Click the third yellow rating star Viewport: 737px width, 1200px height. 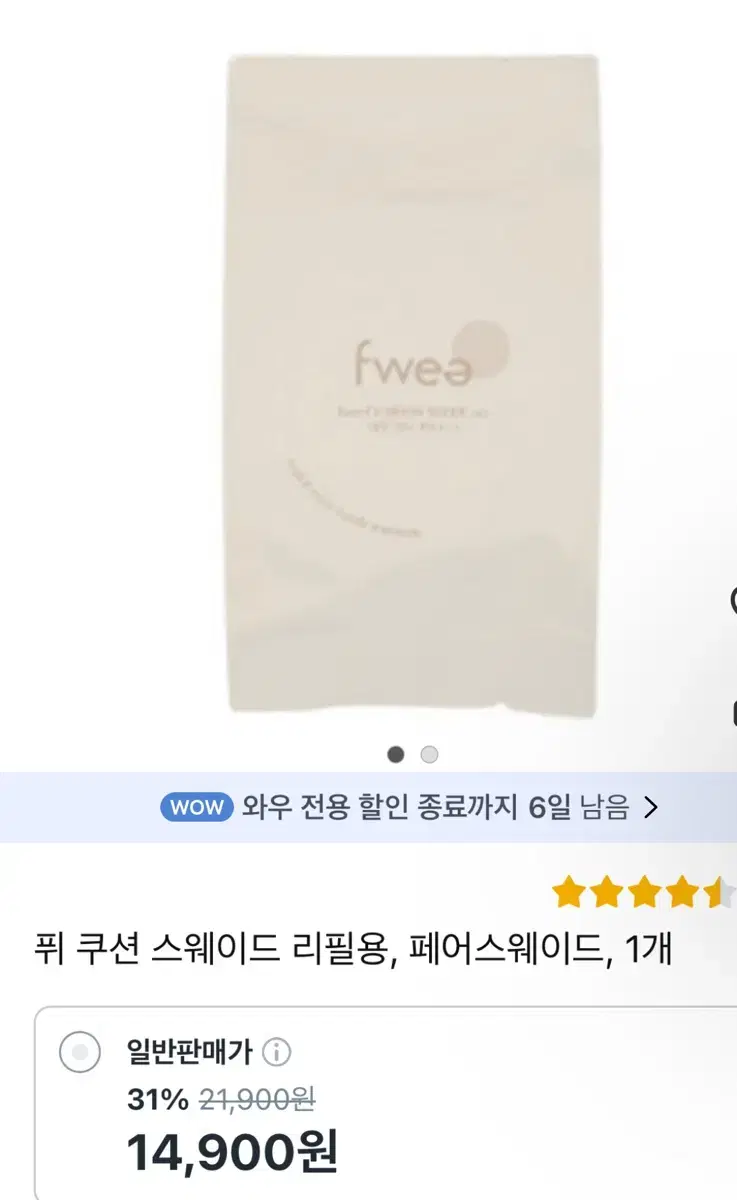645,891
